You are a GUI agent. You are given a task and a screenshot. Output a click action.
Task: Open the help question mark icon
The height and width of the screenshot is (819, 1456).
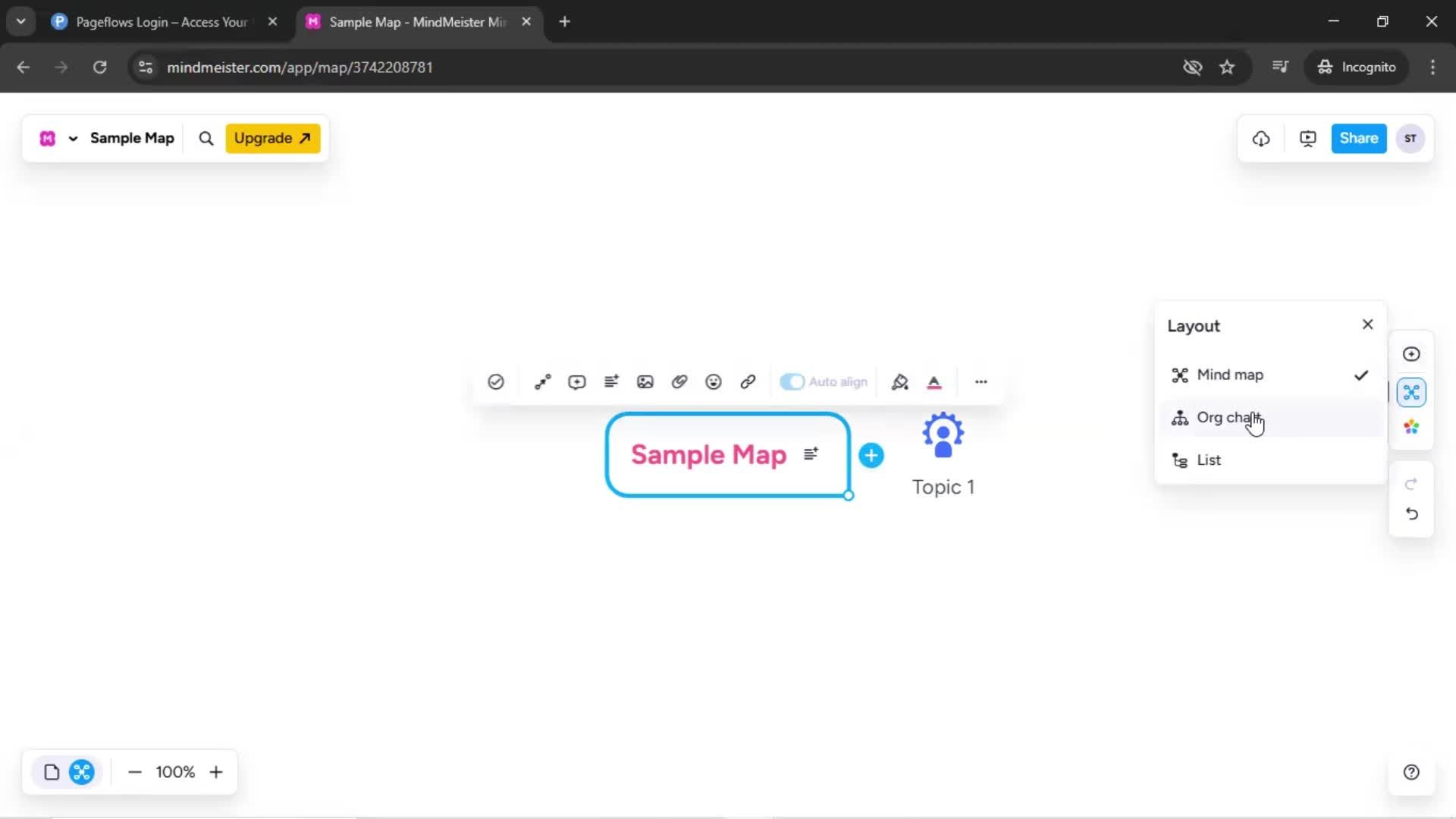tap(1411, 772)
